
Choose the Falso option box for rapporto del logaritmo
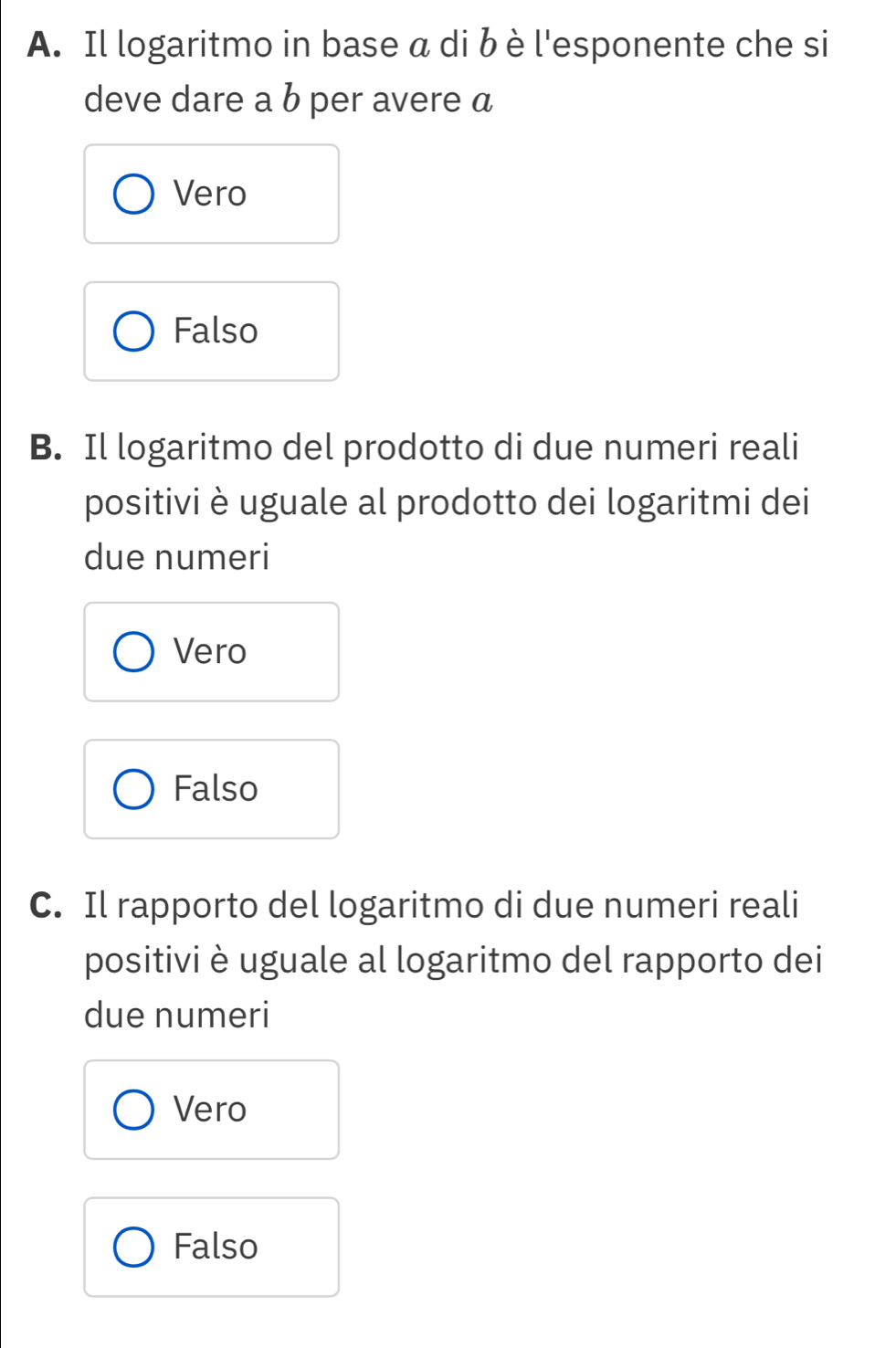pos(212,1247)
